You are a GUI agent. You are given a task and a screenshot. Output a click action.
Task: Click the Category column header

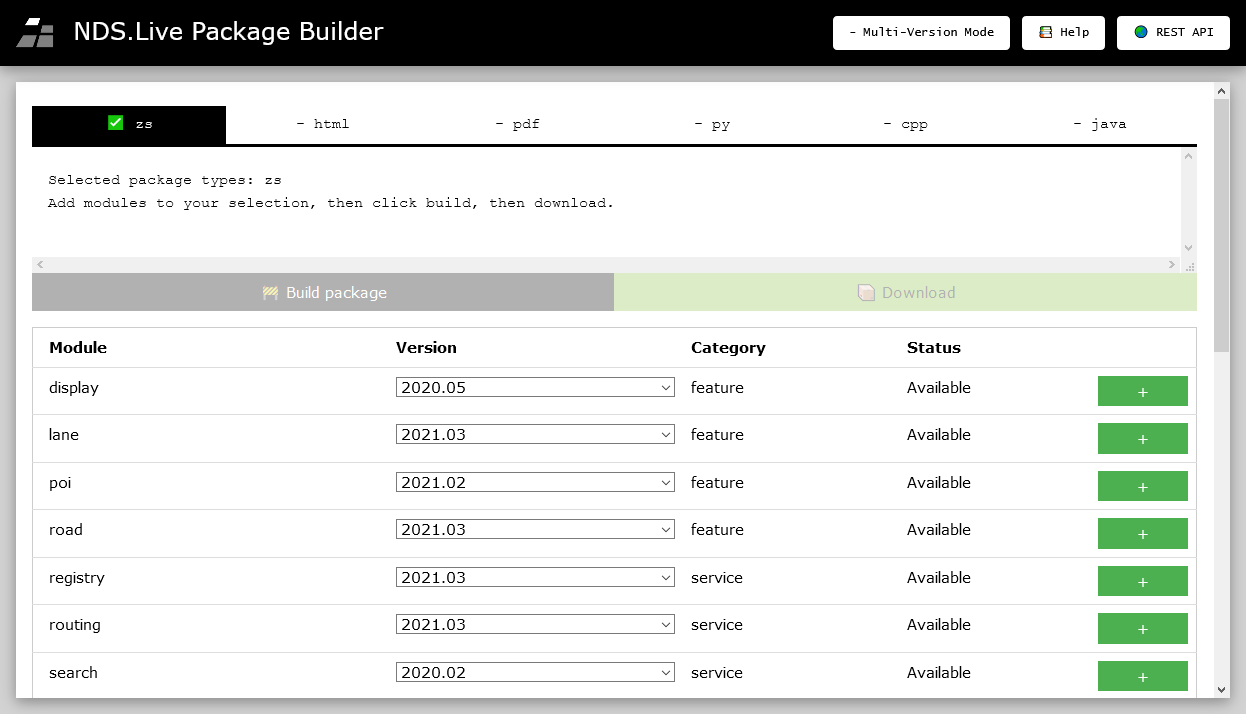coord(728,348)
